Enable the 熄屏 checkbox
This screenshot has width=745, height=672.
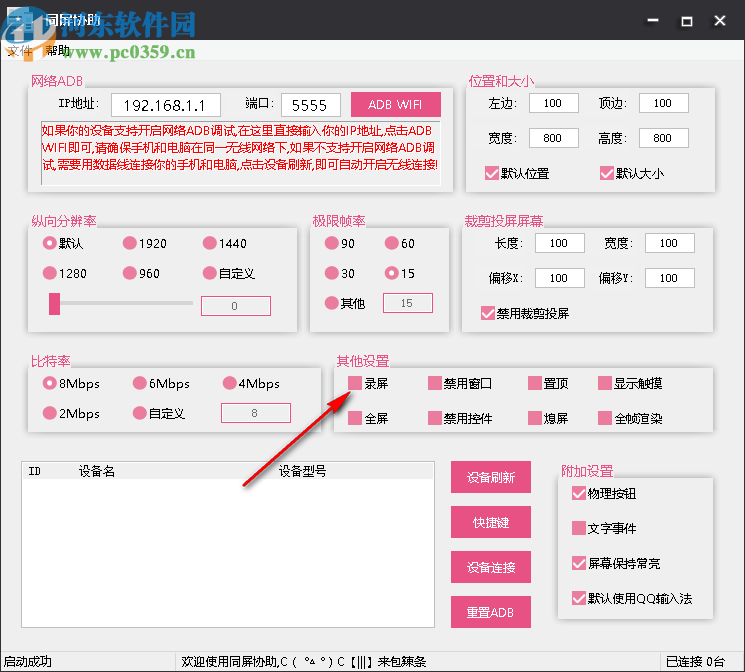tap(535, 418)
